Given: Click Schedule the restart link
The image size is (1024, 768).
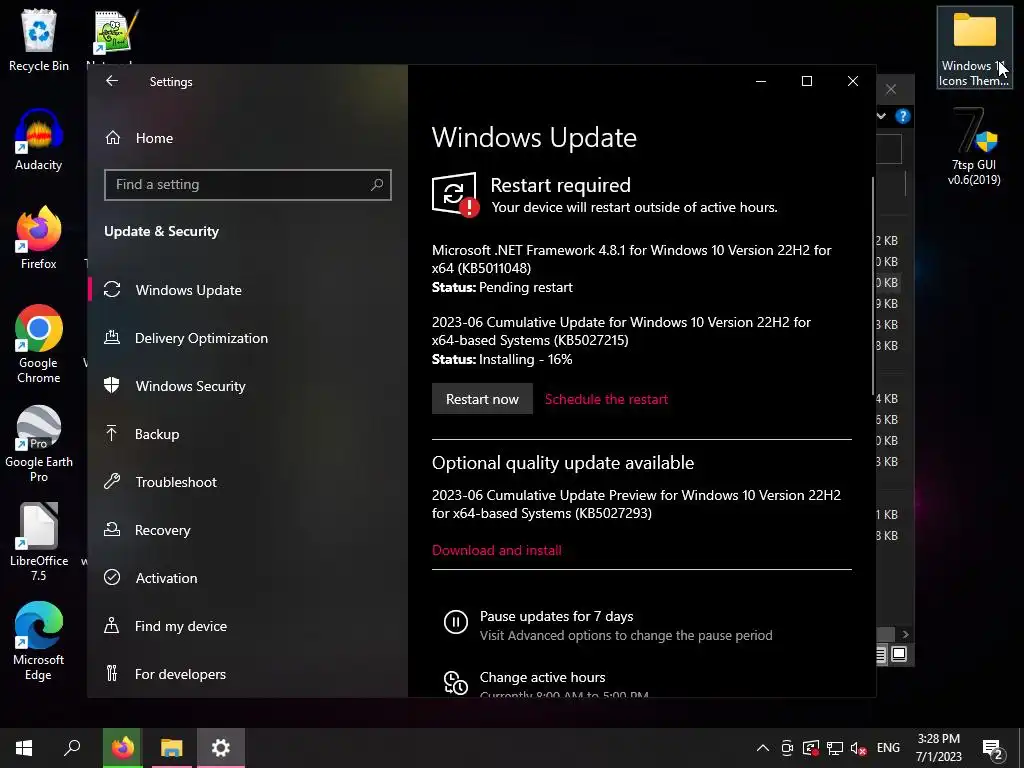Looking at the screenshot, I should (606, 399).
